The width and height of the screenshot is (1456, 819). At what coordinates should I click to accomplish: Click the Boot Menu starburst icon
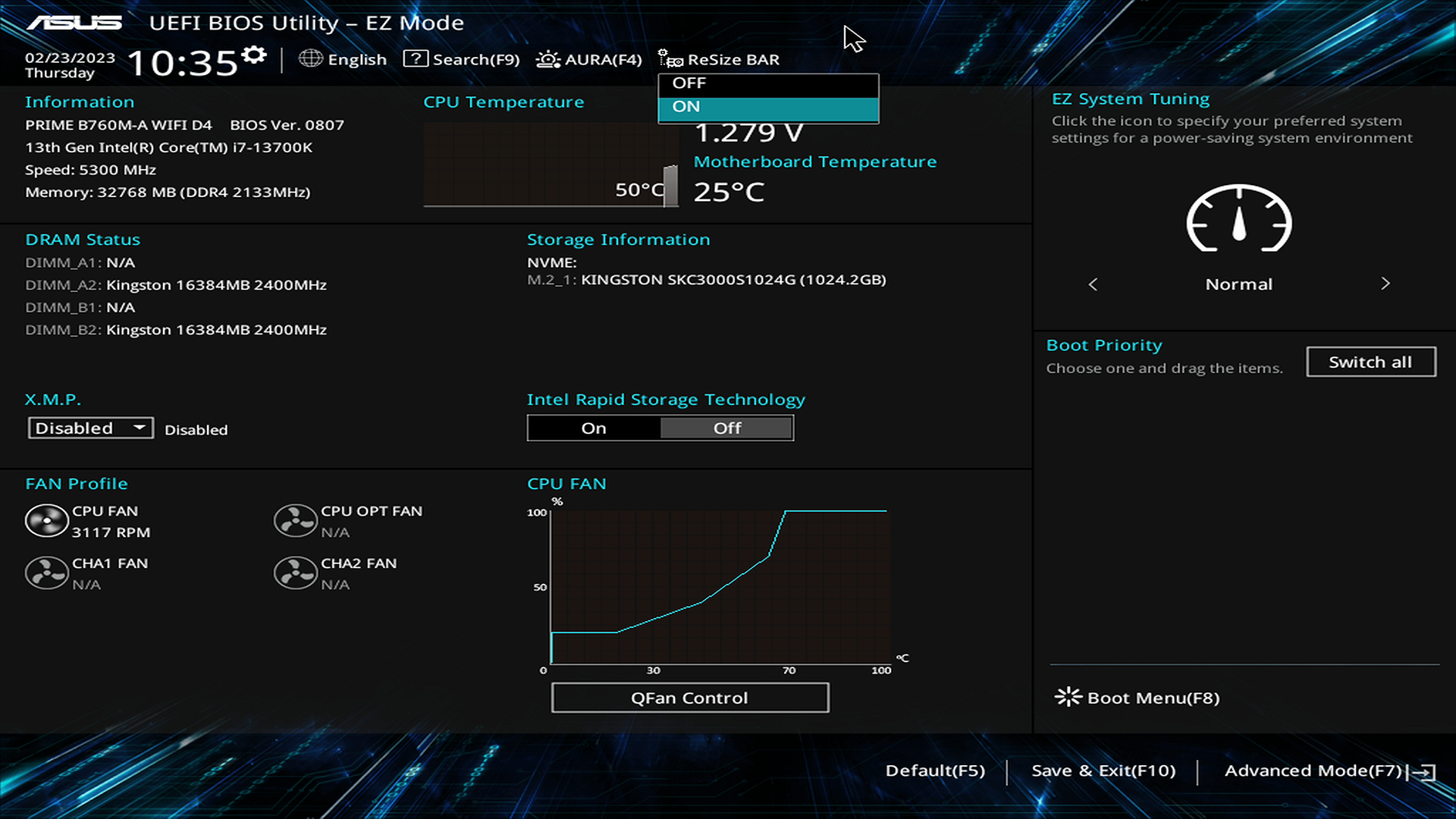click(1068, 697)
